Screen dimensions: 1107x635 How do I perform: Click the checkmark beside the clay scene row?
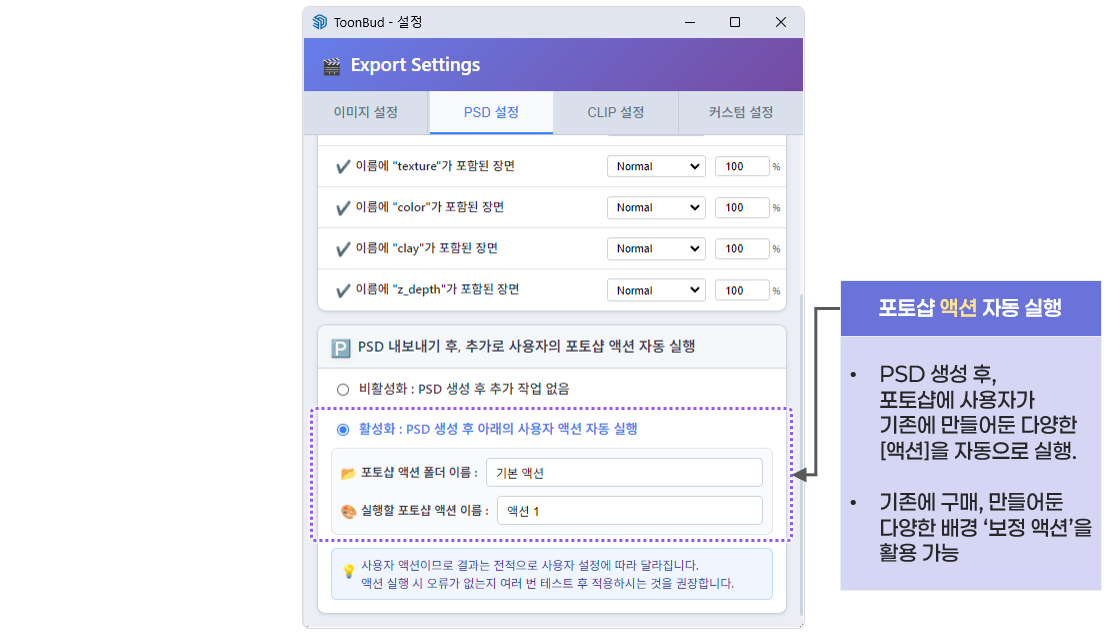click(x=342, y=248)
